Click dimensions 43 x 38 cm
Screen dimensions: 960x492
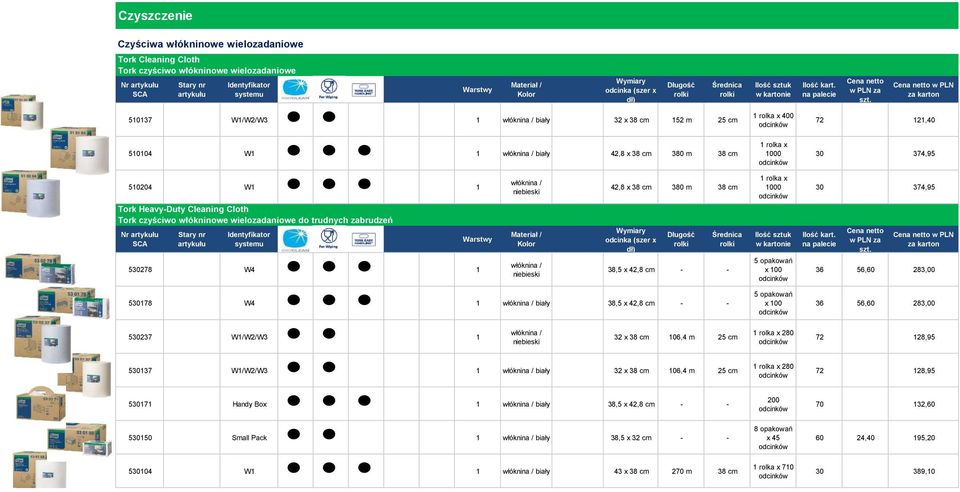coord(631,472)
